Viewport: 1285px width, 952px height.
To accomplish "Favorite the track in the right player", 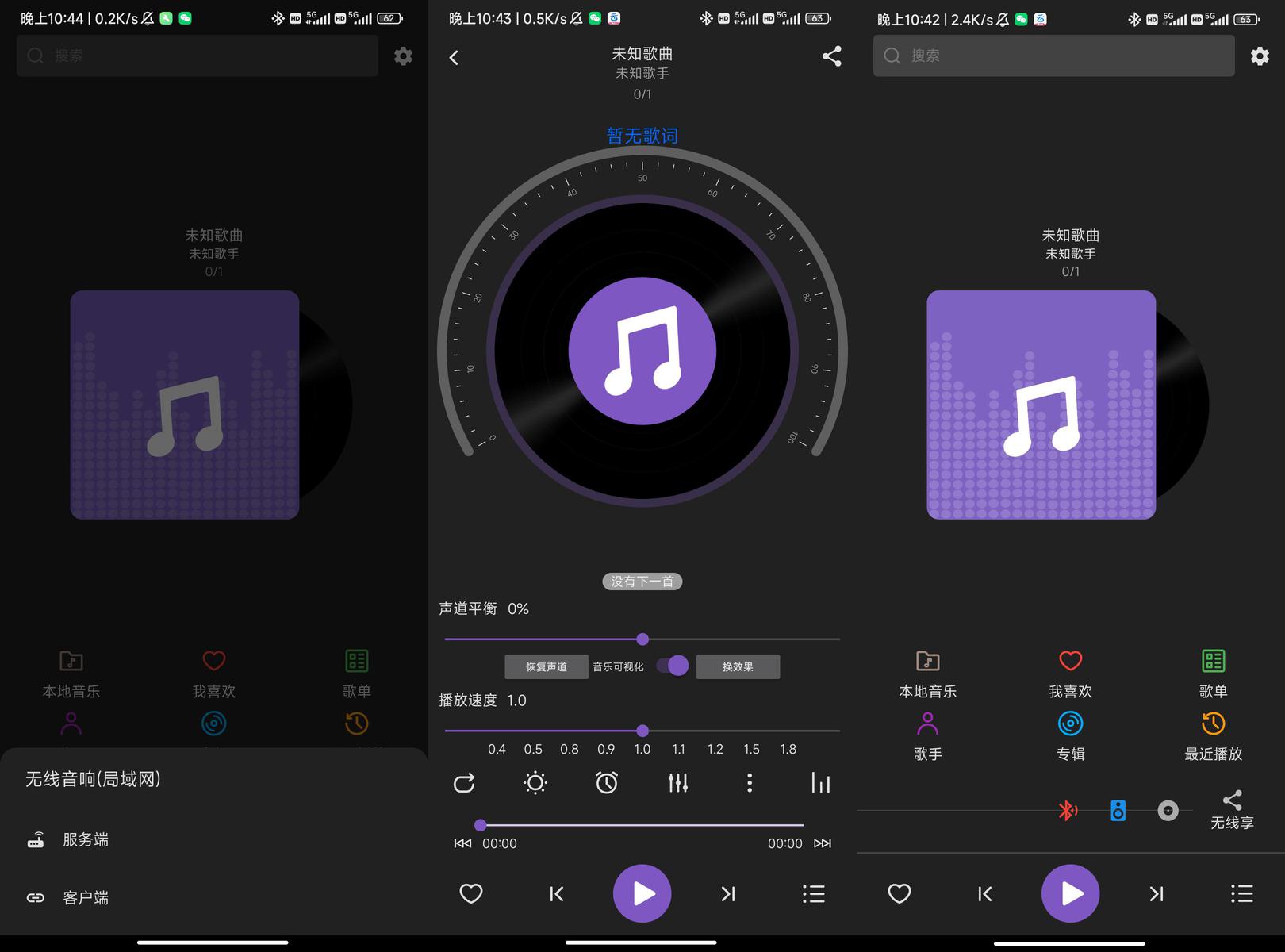I will click(x=899, y=894).
